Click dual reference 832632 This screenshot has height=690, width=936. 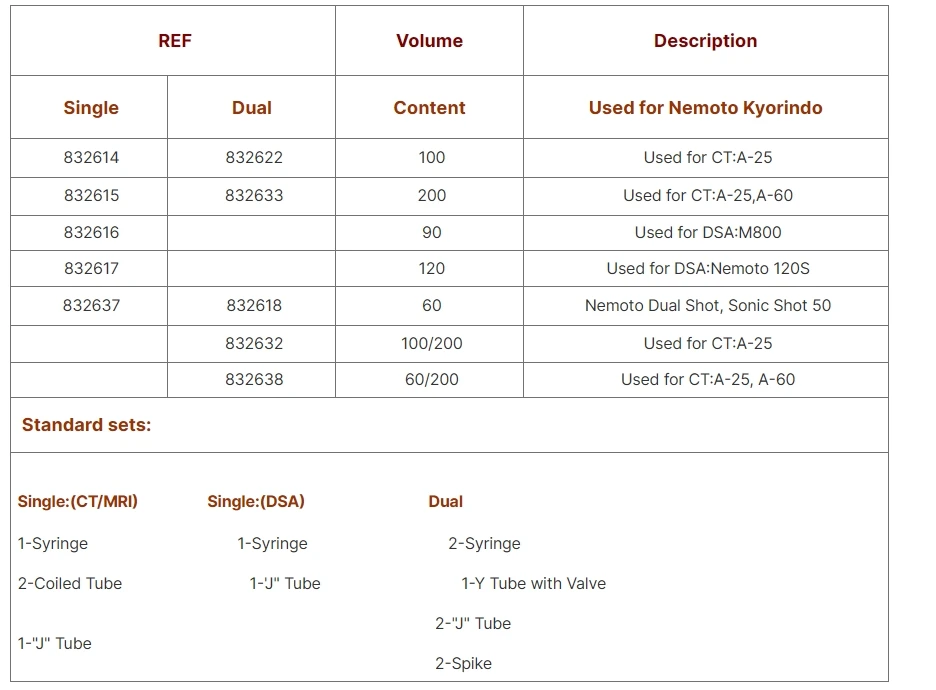click(x=254, y=343)
